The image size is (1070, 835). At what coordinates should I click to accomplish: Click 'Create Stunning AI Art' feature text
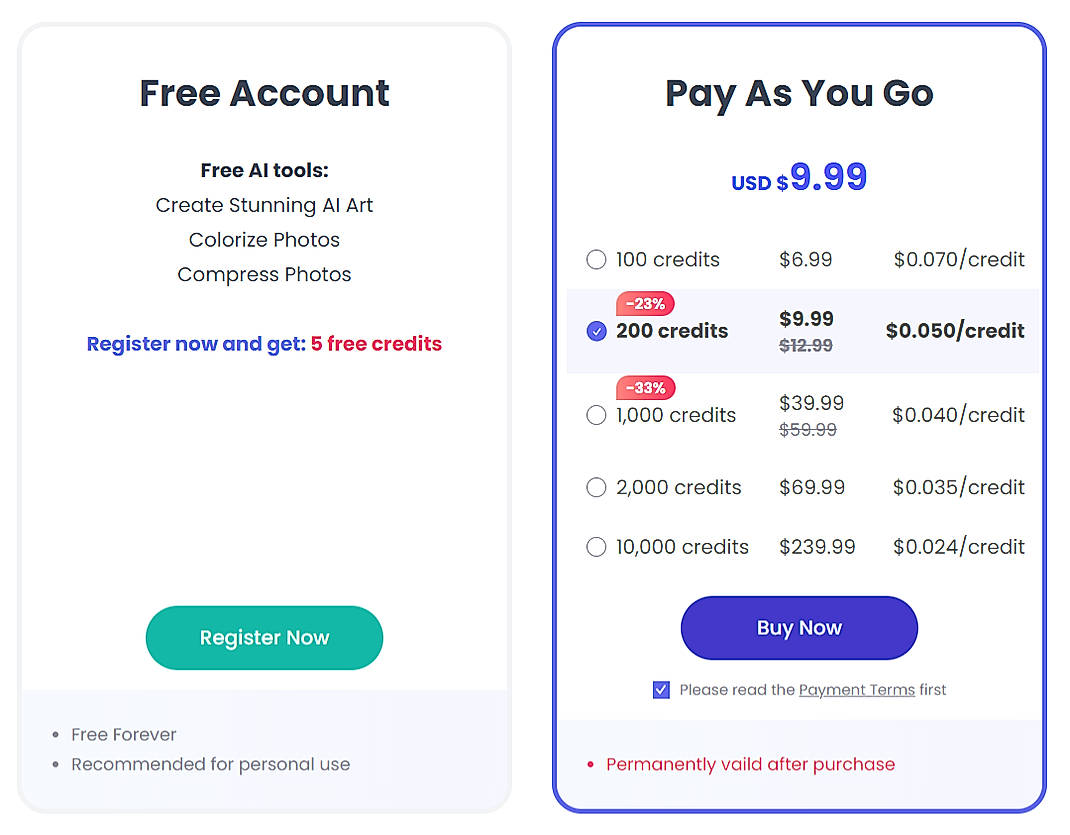pyautogui.click(x=264, y=205)
